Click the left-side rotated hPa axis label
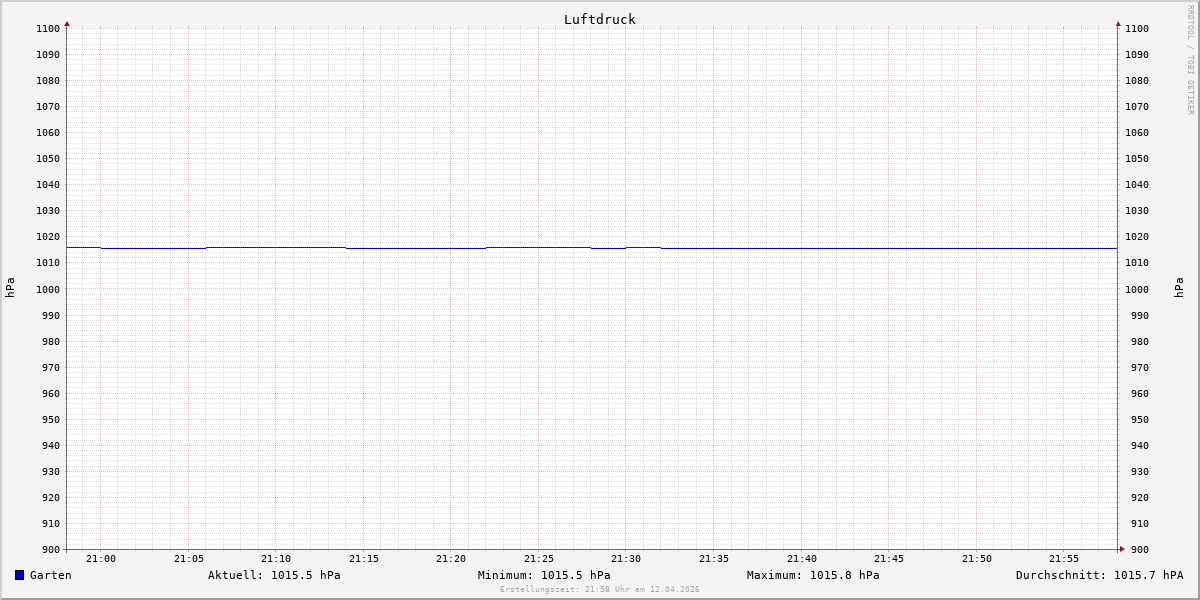 coord(10,287)
